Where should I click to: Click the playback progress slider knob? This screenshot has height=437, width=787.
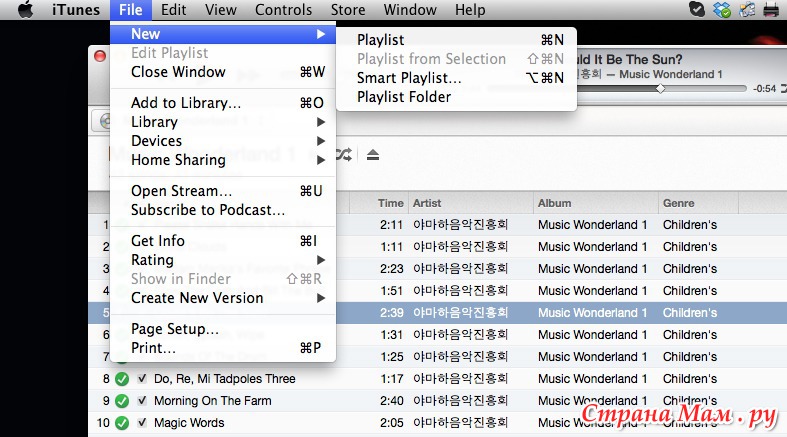(x=661, y=89)
